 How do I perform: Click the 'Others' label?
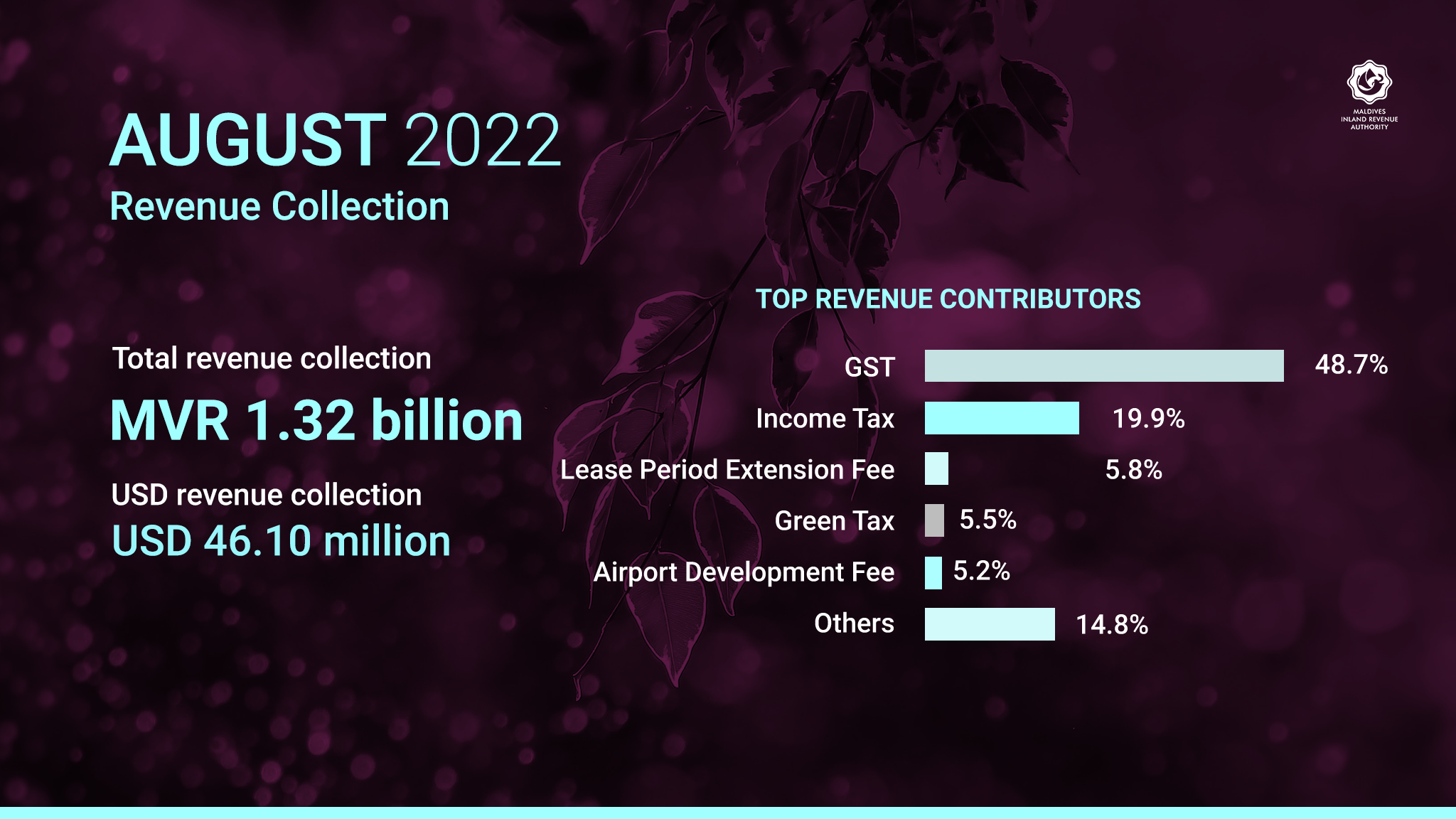click(x=854, y=623)
